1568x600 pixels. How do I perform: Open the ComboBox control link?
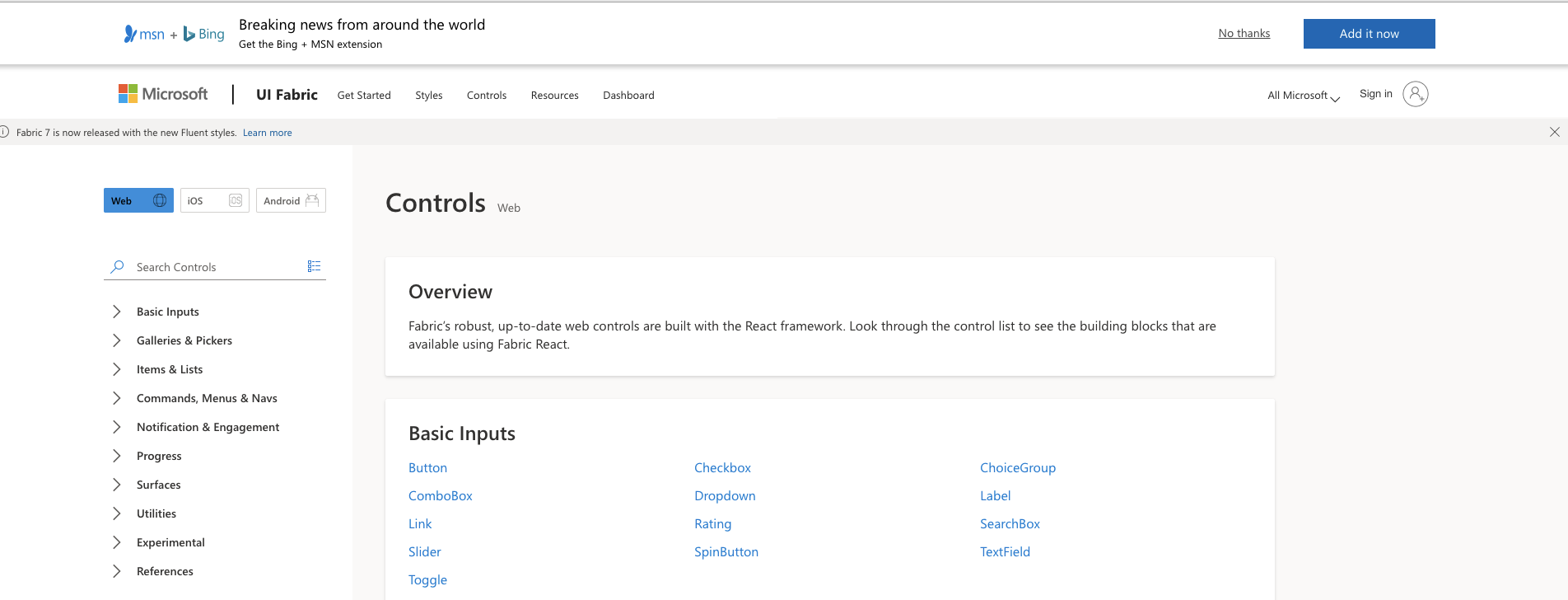tap(441, 496)
